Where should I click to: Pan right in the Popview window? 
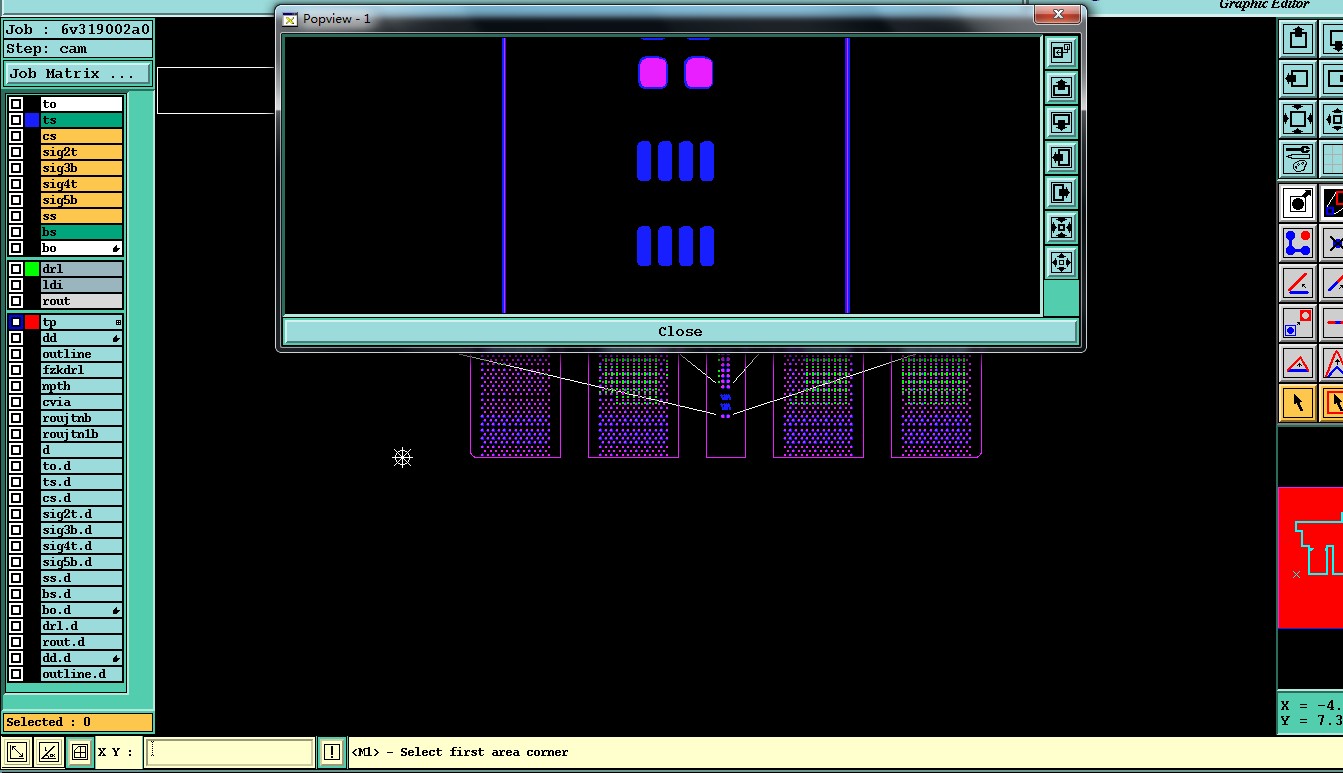(x=1061, y=193)
